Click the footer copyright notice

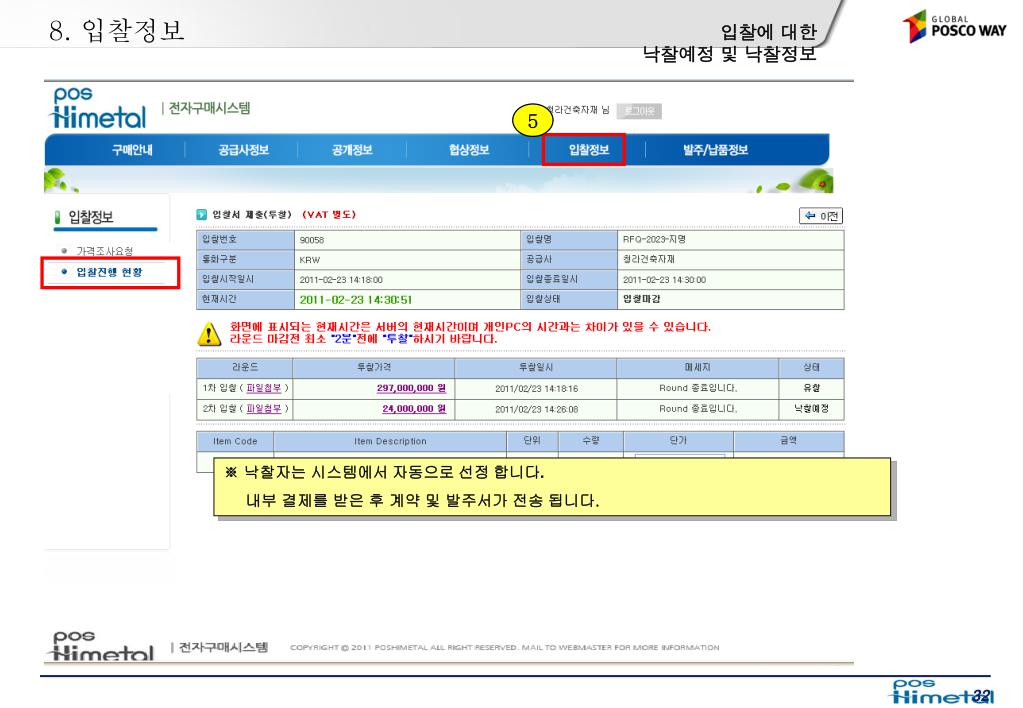pos(504,647)
